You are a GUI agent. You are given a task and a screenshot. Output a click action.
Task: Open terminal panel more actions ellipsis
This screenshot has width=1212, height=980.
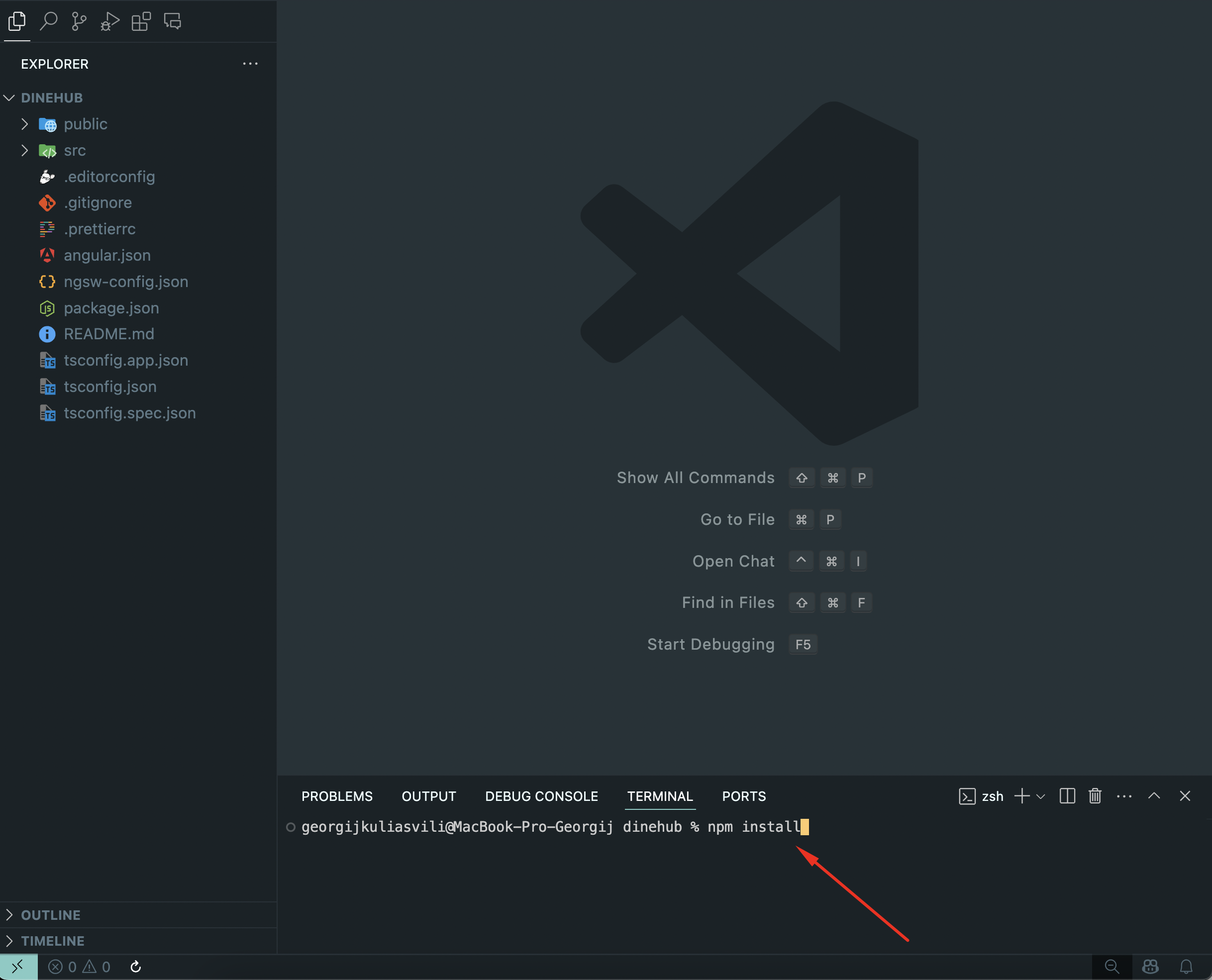pos(1124,796)
